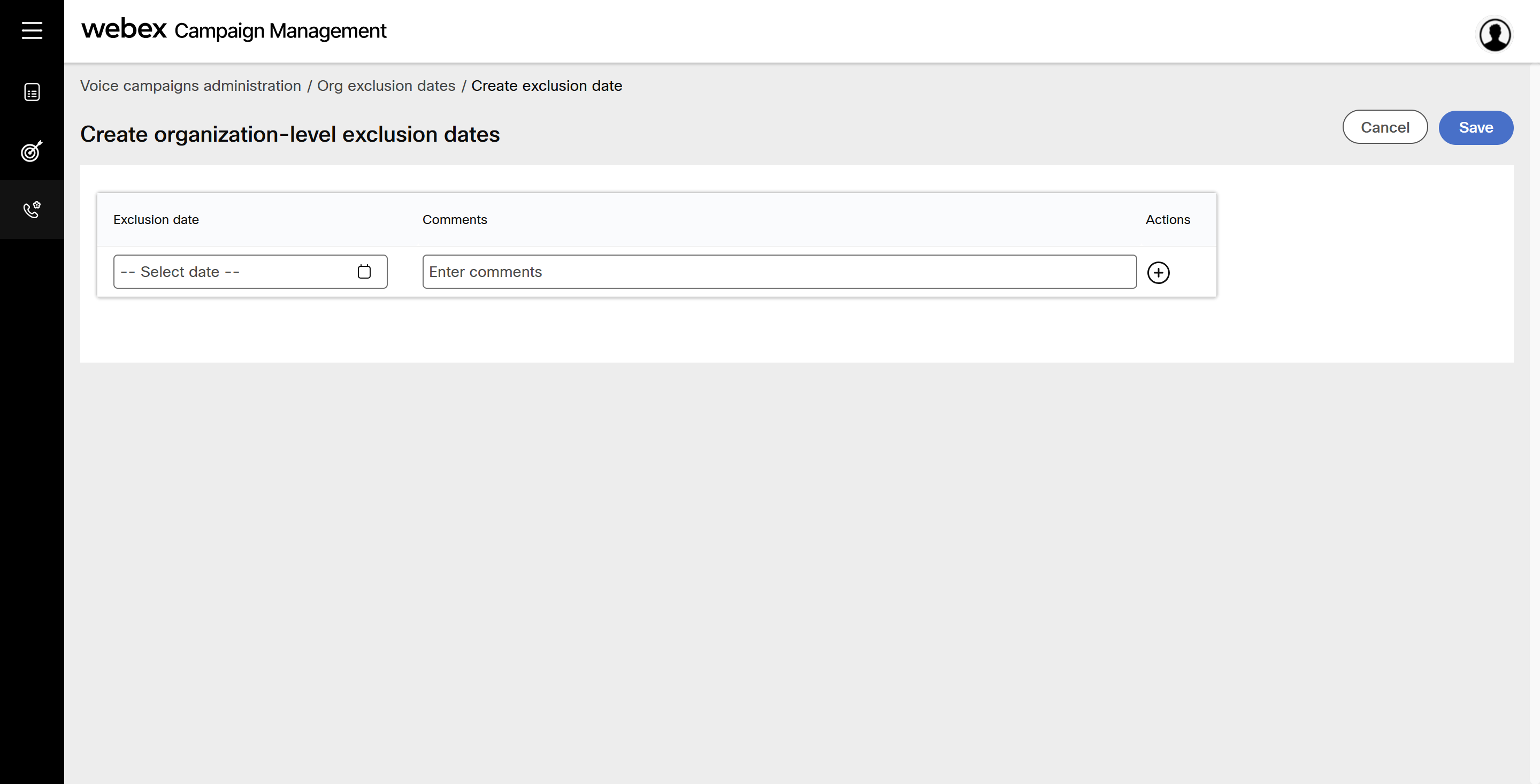Open the hamburger navigation menu

[x=32, y=30]
